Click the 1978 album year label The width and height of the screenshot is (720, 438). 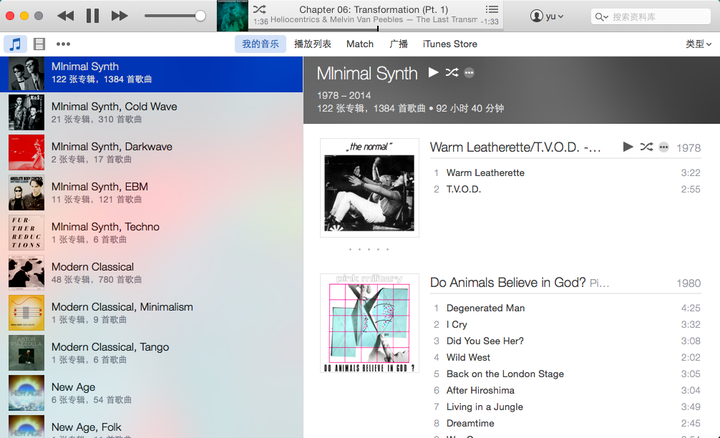[x=688, y=148]
